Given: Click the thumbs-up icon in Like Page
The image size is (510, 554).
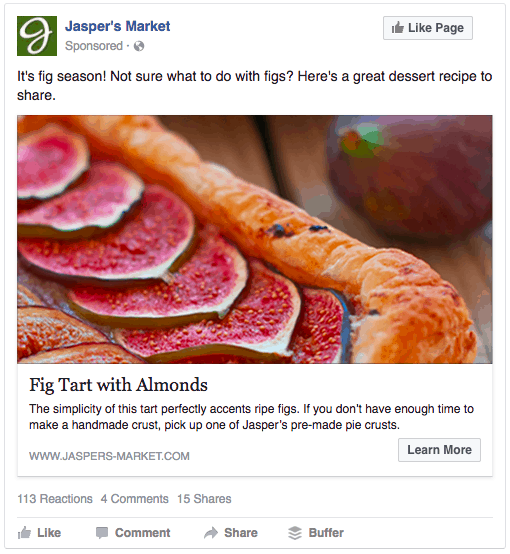Looking at the screenshot, I should coord(398,28).
